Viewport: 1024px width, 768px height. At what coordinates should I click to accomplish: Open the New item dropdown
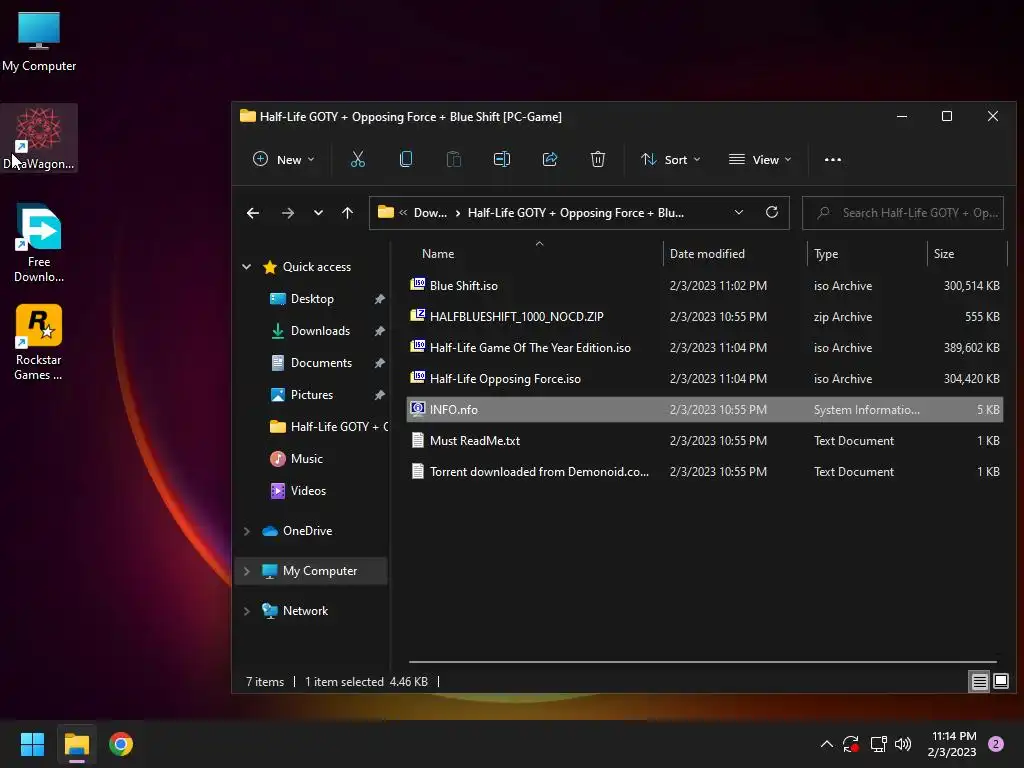[283, 159]
